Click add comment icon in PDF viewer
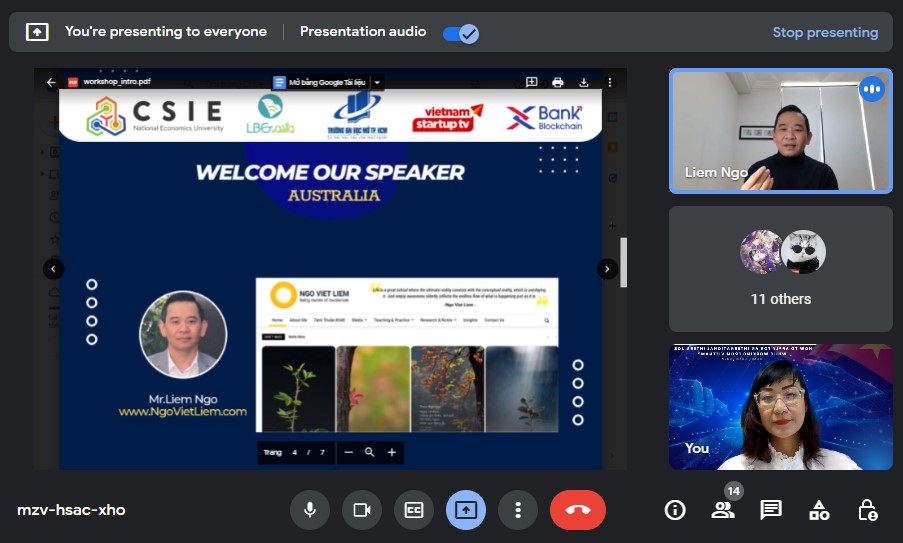The image size is (903, 543). tap(532, 82)
